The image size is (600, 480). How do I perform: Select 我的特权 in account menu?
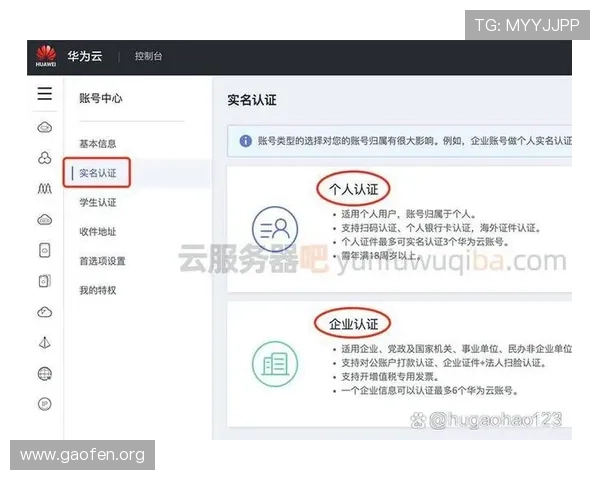click(98, 290)
